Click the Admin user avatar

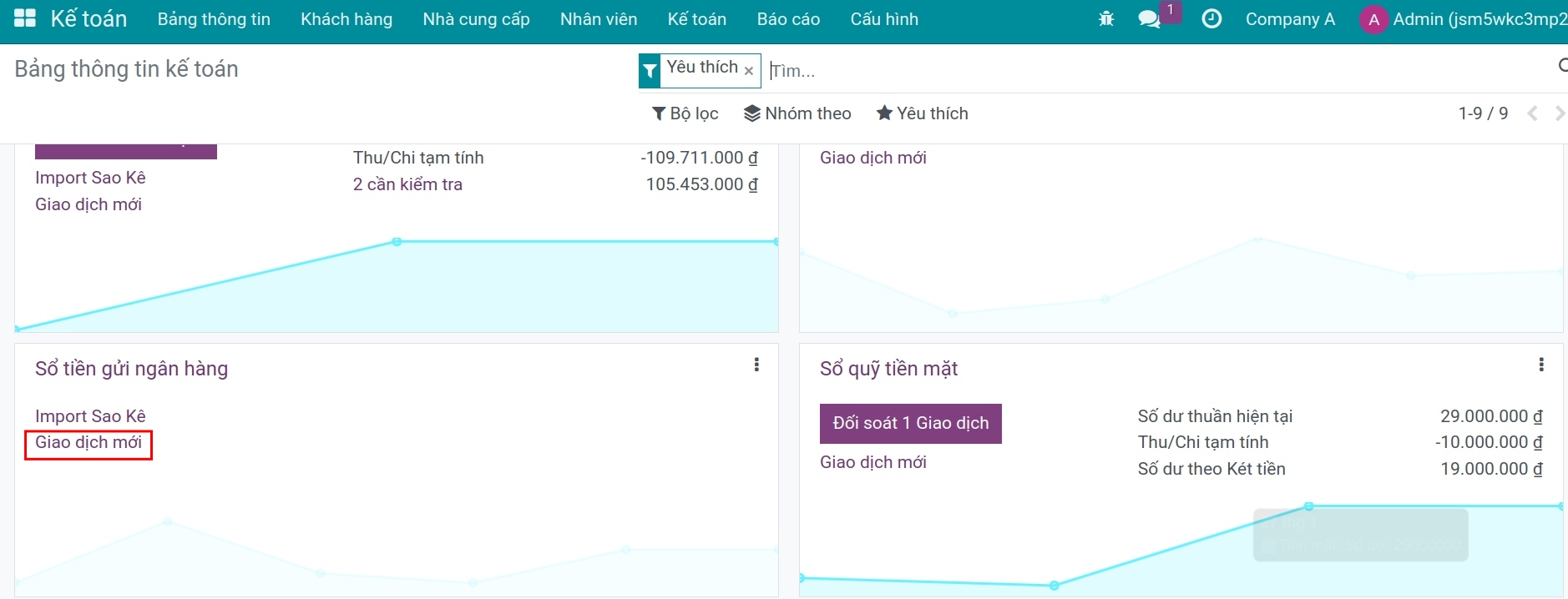point(1373,19)
